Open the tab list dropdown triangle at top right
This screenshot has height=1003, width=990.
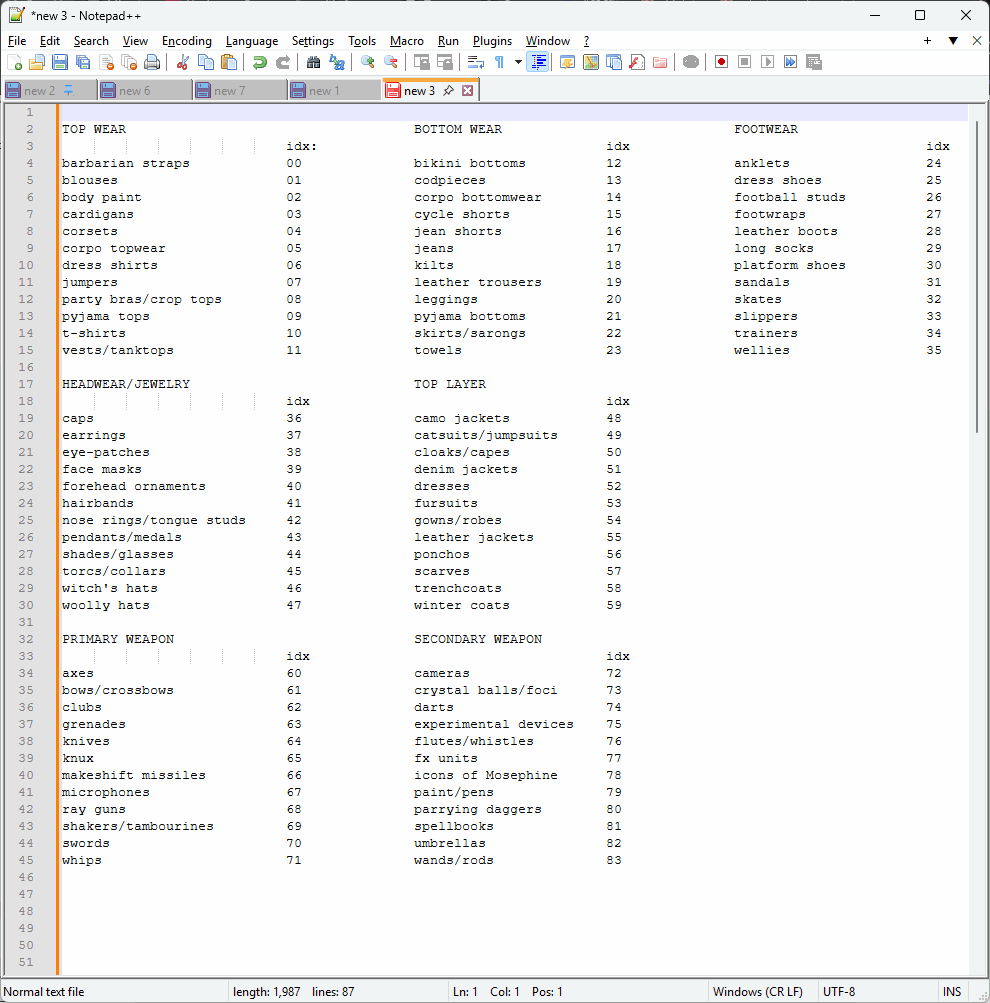tap(953, 40)
